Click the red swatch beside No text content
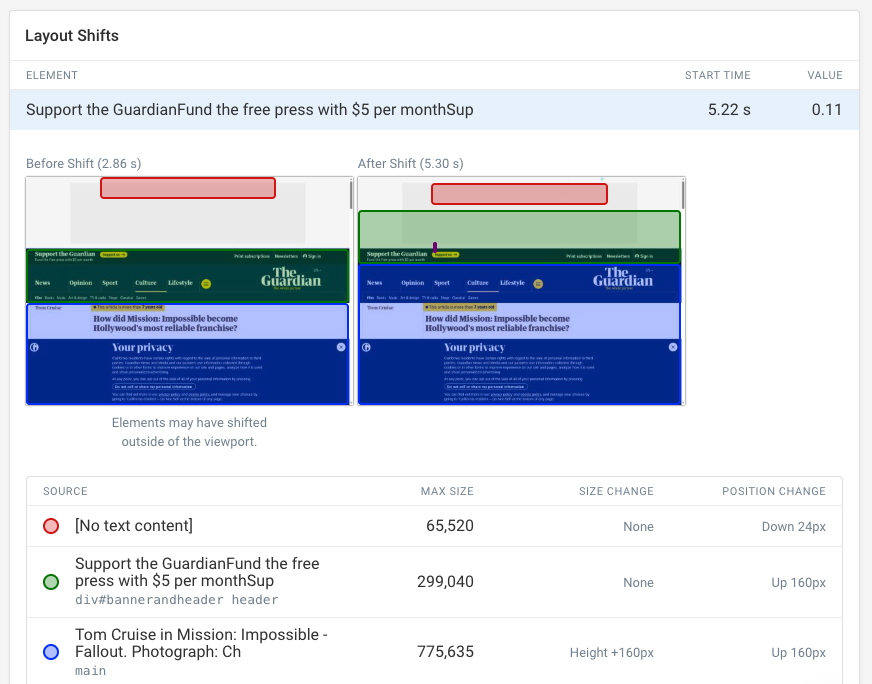Image resolution: width=872 pixels, height=684 pixels. 51,526
